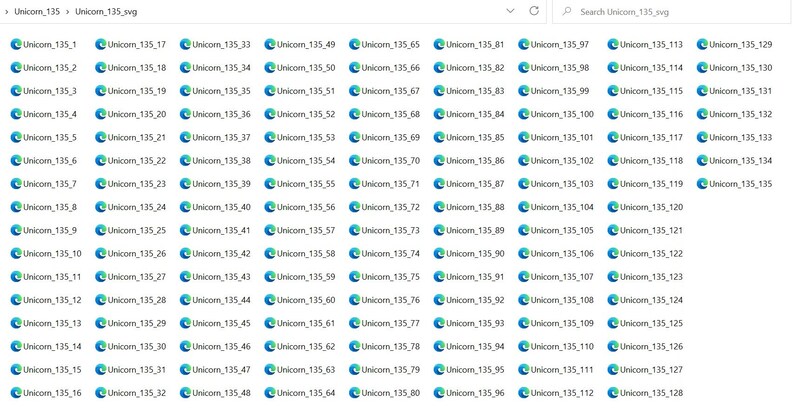Screen dimensions: 794x420
Task: Click the icon of Unicorn_135_48
Action: pos(185,393)
